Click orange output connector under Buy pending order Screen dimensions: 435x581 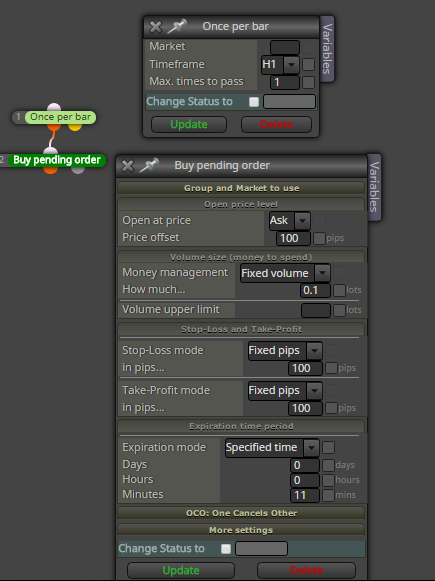(x=50, y=170)
